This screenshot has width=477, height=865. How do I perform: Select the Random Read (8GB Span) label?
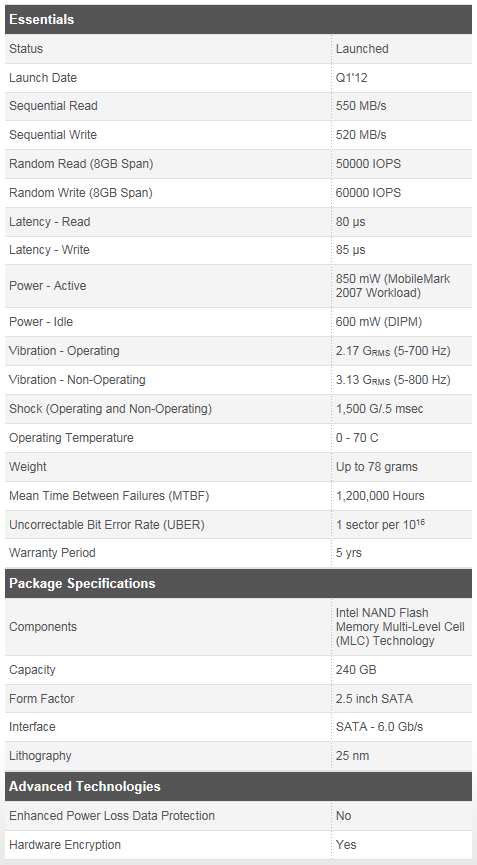click(x=81, y=164)
